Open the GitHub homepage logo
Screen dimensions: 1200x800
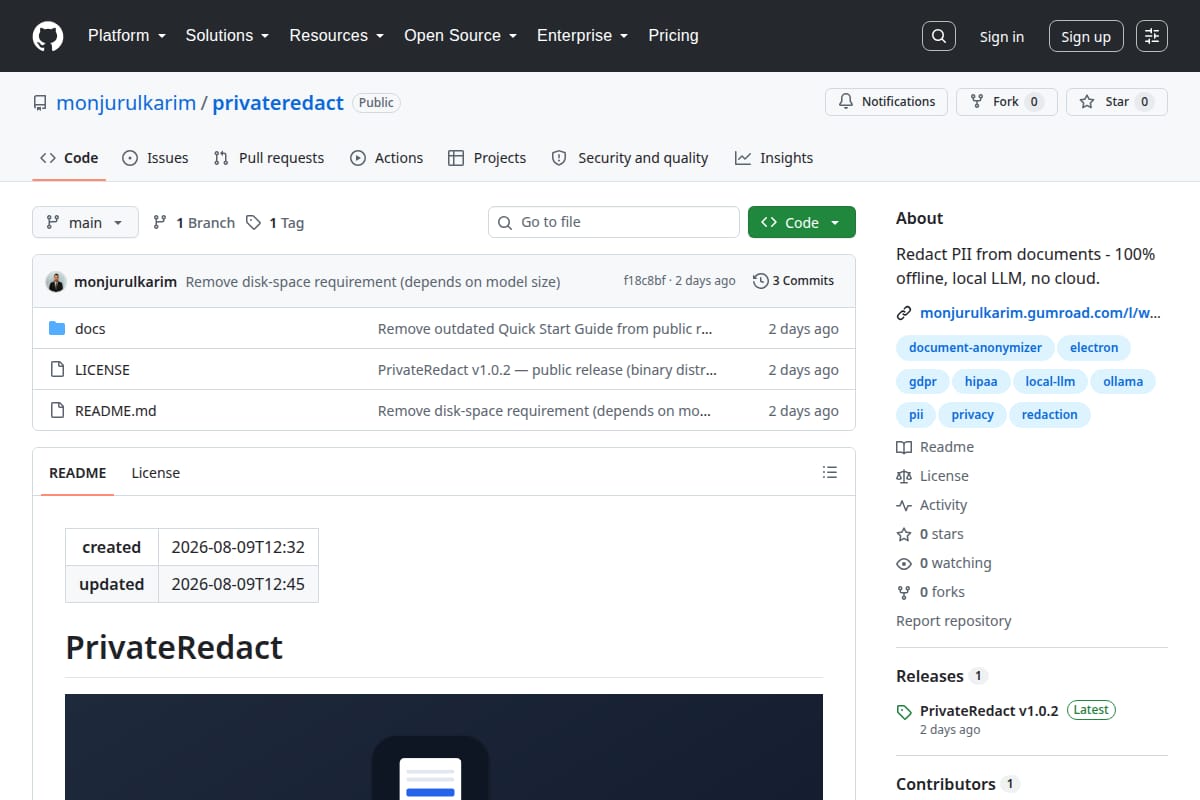(x=48, y=36)
